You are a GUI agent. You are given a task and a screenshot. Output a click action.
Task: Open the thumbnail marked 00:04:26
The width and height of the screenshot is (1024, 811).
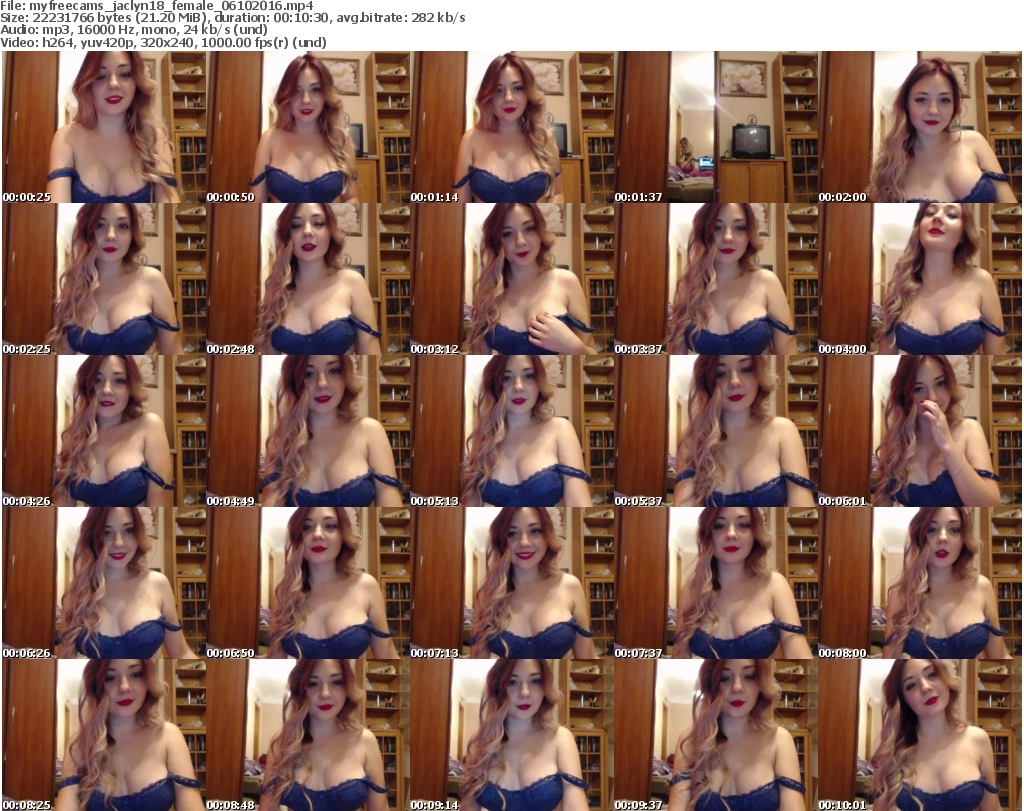coord(103,431)
